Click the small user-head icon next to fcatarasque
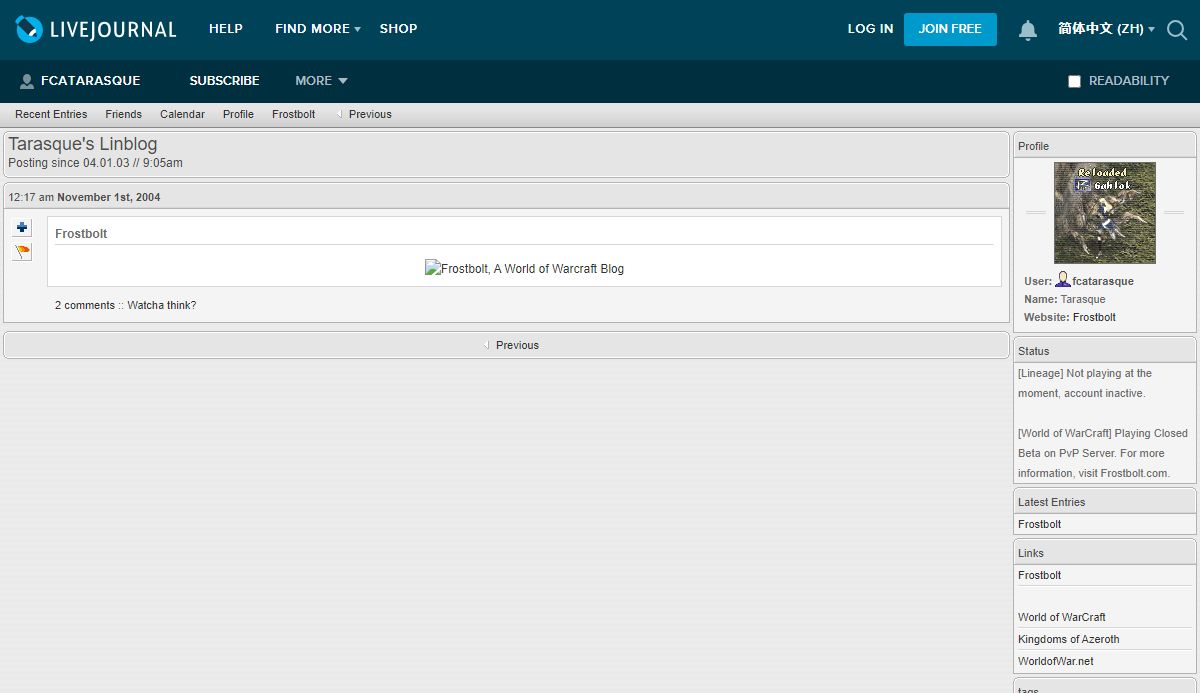The height and width of the screenshot is (693, 1200). coord(1062,280)
